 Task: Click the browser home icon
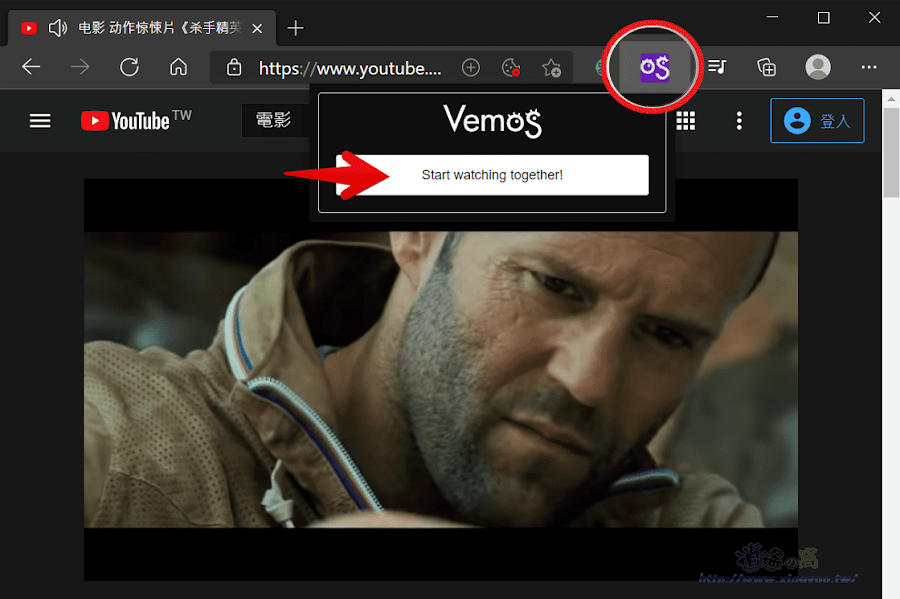[x=178, y=67]
